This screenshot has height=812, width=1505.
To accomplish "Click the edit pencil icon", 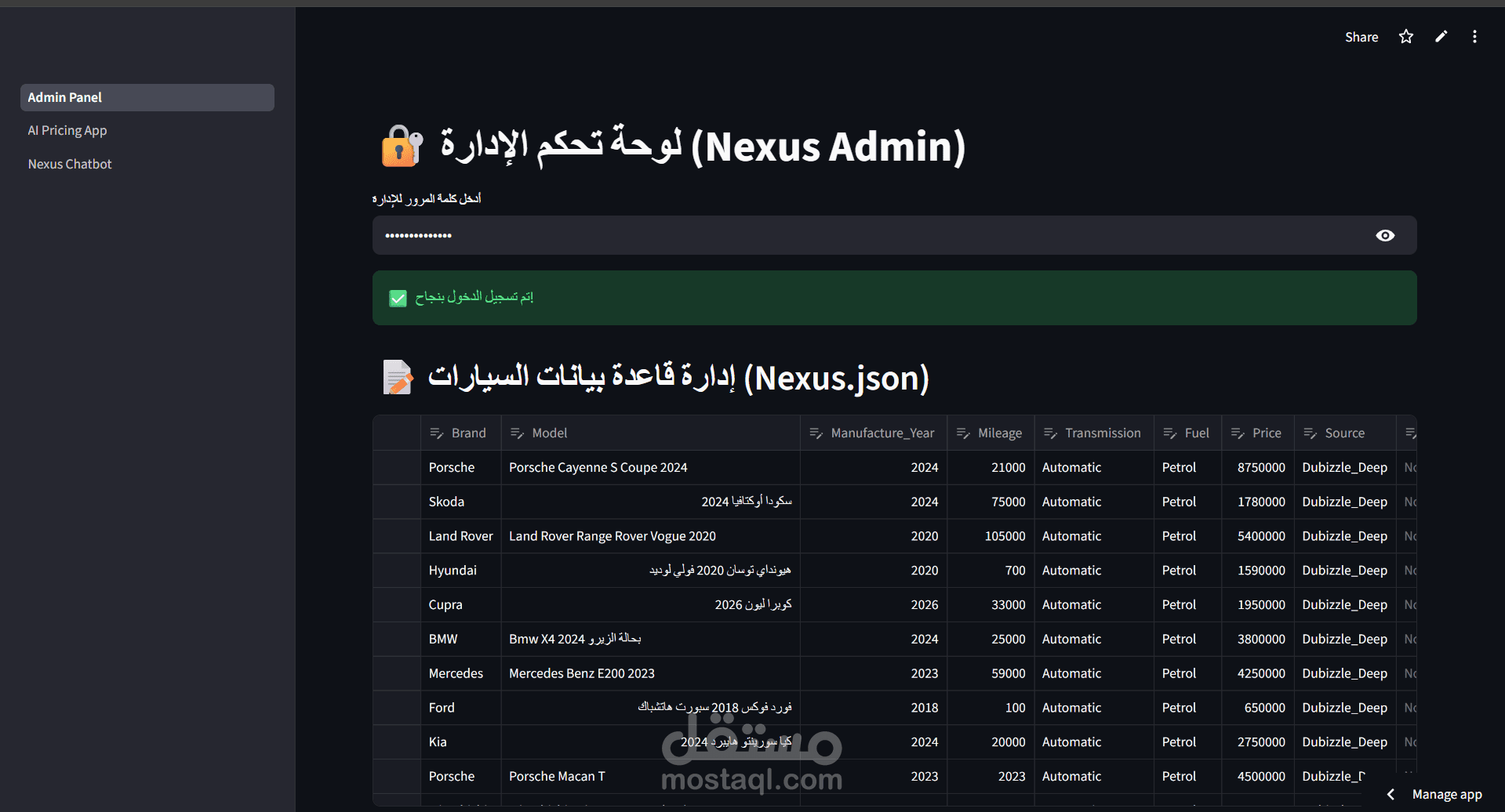I will coord(1441,37).
